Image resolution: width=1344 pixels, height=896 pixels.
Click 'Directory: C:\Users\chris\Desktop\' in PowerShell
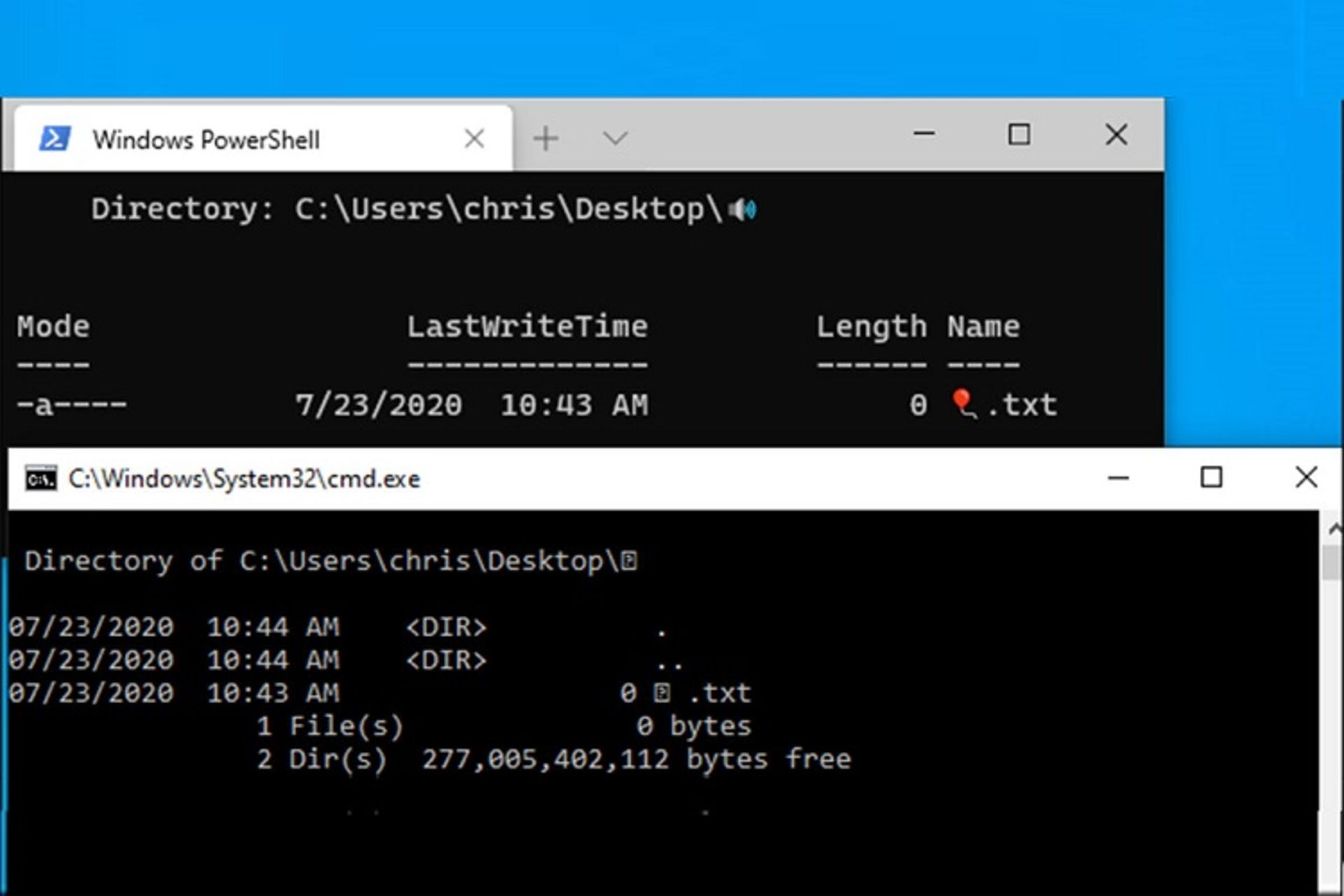tap(407, 209)
